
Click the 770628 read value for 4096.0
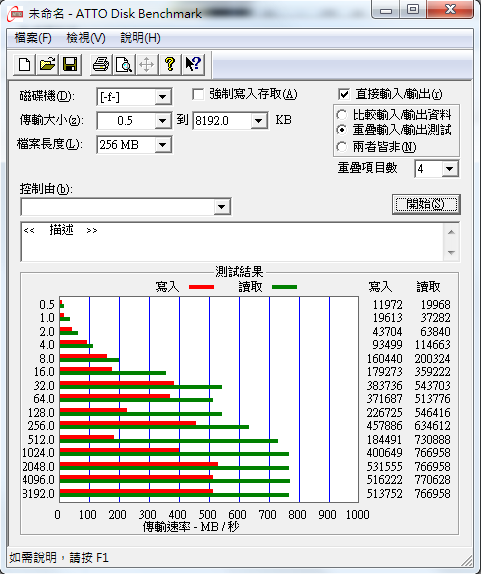[432, 480]
